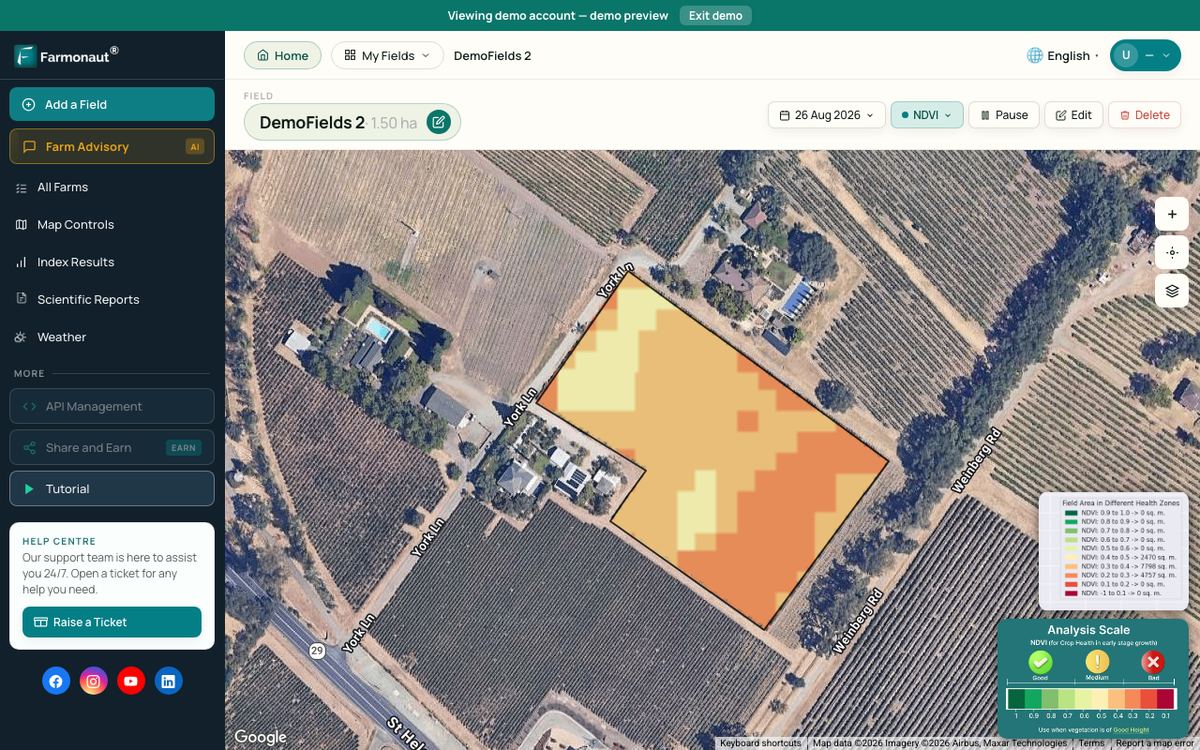Click the Farmonaut logo icon
Screen dimensions: 1200x750
(x=25, y=56)
